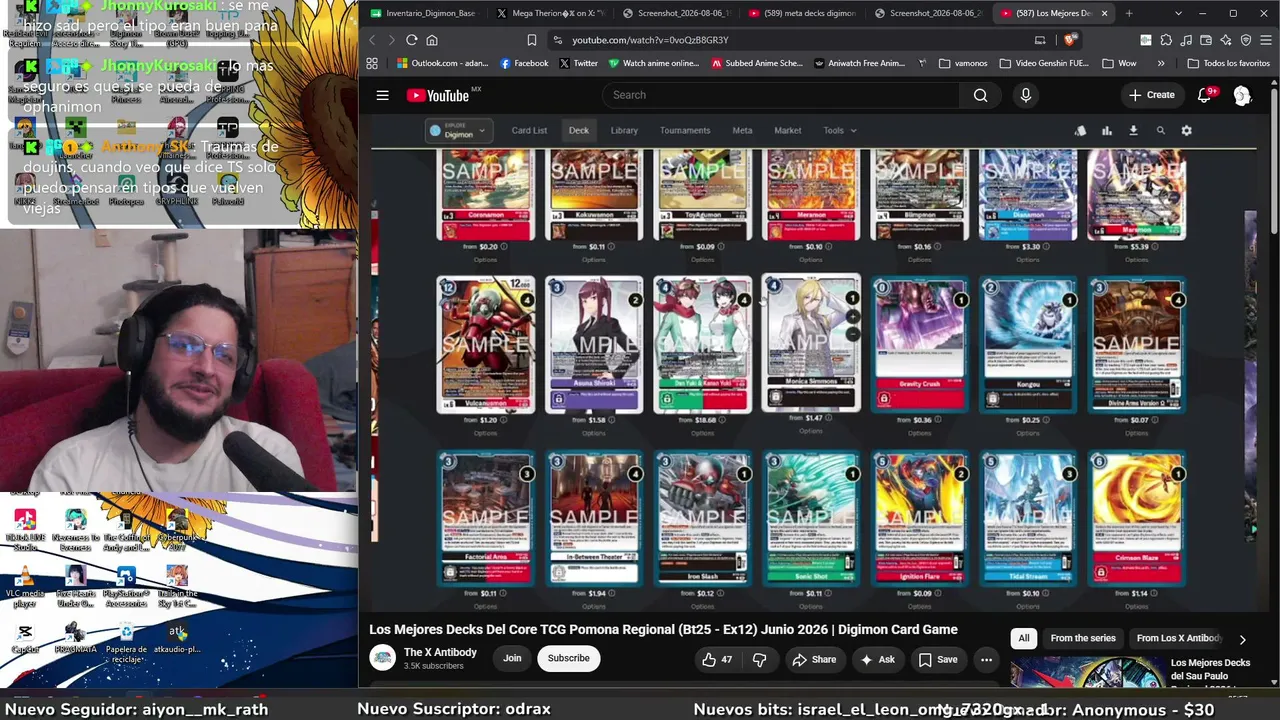The image size is (1280, 720).
Task: Open the YouTube guide hamburger menu
Action: pos(382,95)
